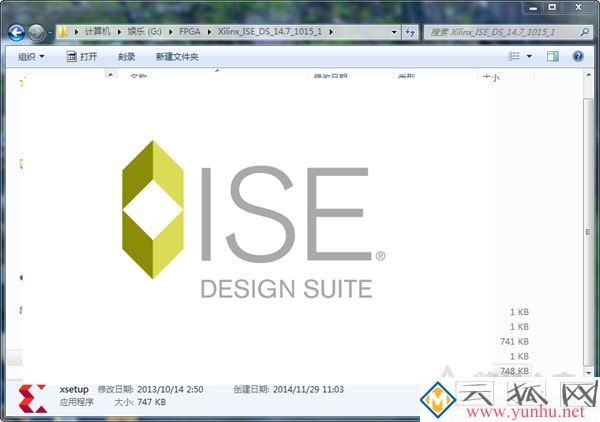Expand the arrow after FPGA breadcrumb

click(209, 32)
